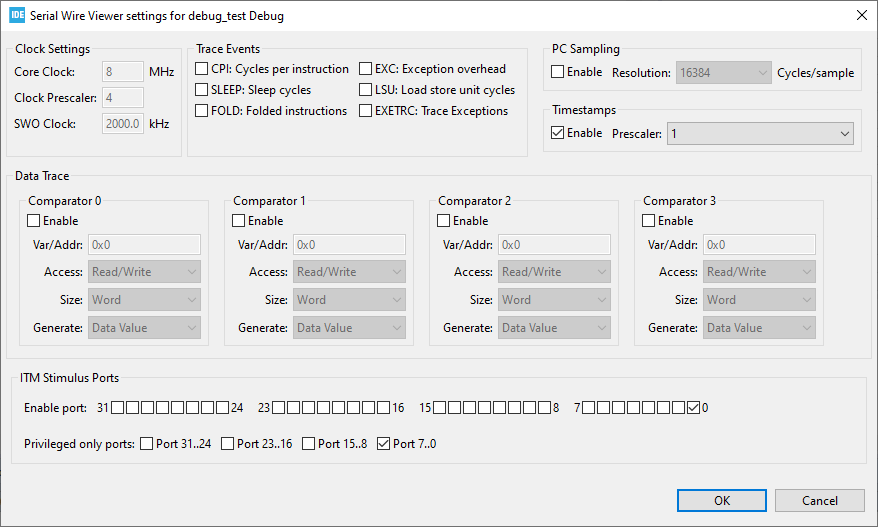Disable Timestamps enable checkbox
Screen dimensions: 878x527
click(x=558, y=133)
